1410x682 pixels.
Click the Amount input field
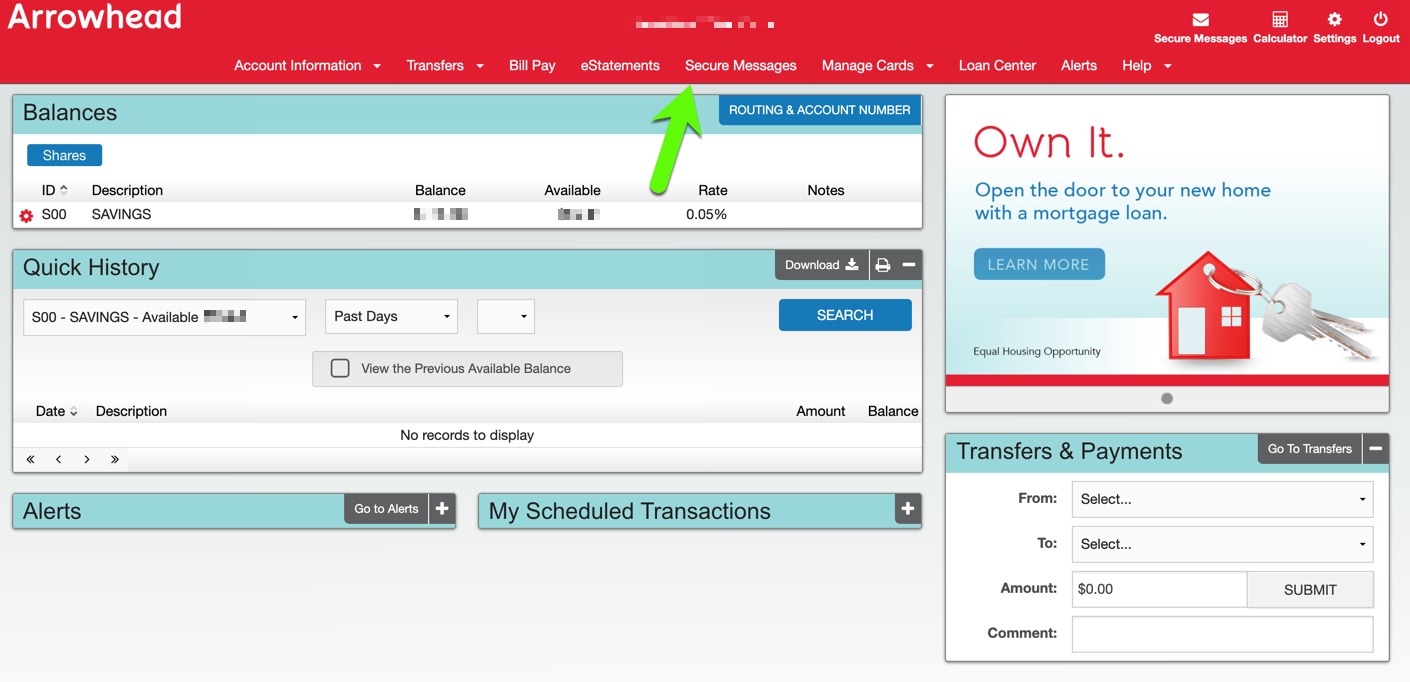(1158, 589)
